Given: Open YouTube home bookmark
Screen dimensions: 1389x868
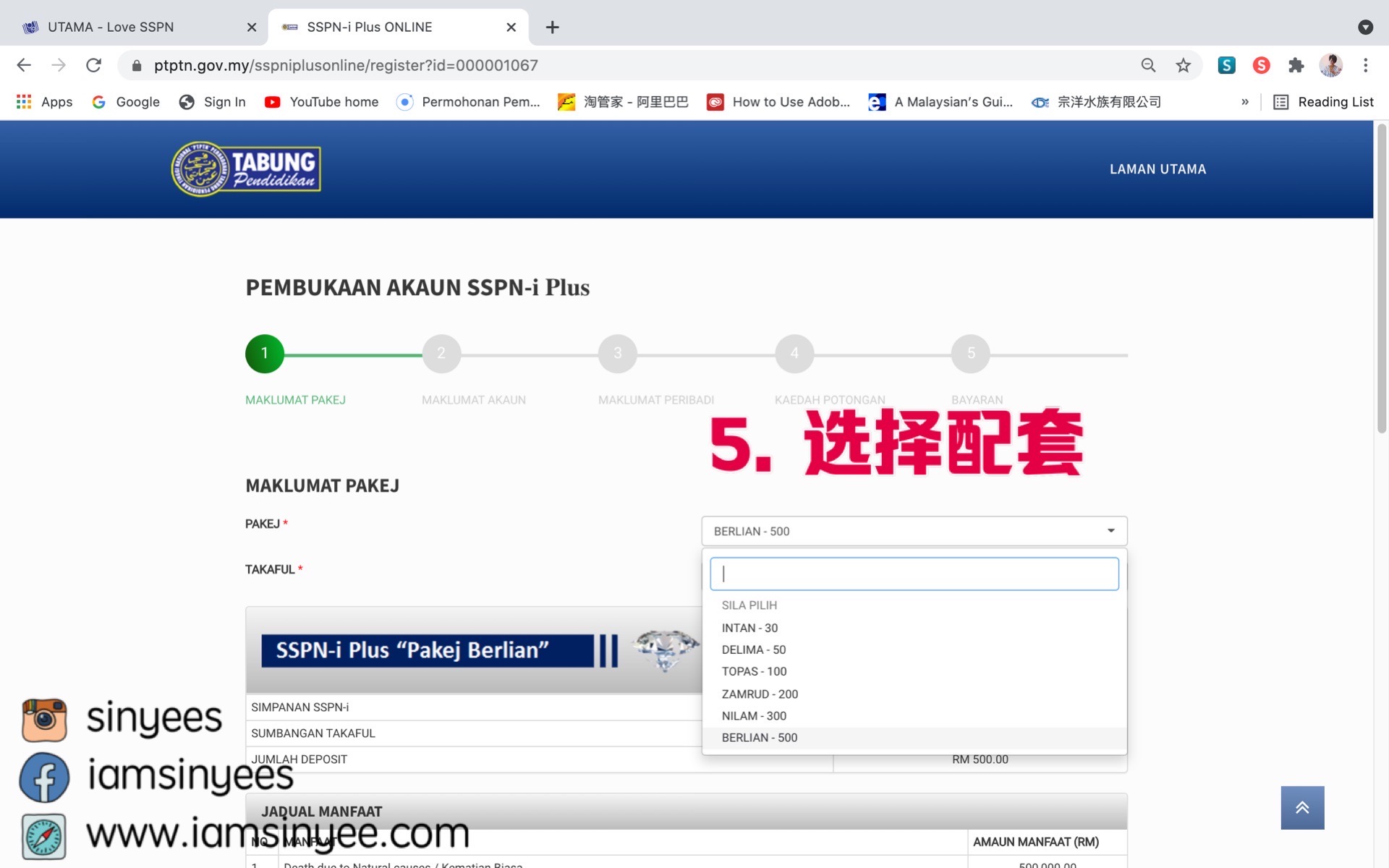Looking at the screenshot, I should point(322,102).
